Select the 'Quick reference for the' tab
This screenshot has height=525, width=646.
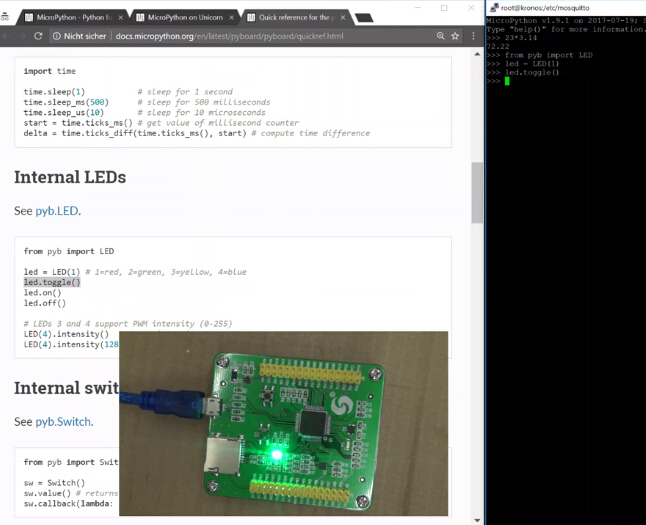tap(295, 17)
